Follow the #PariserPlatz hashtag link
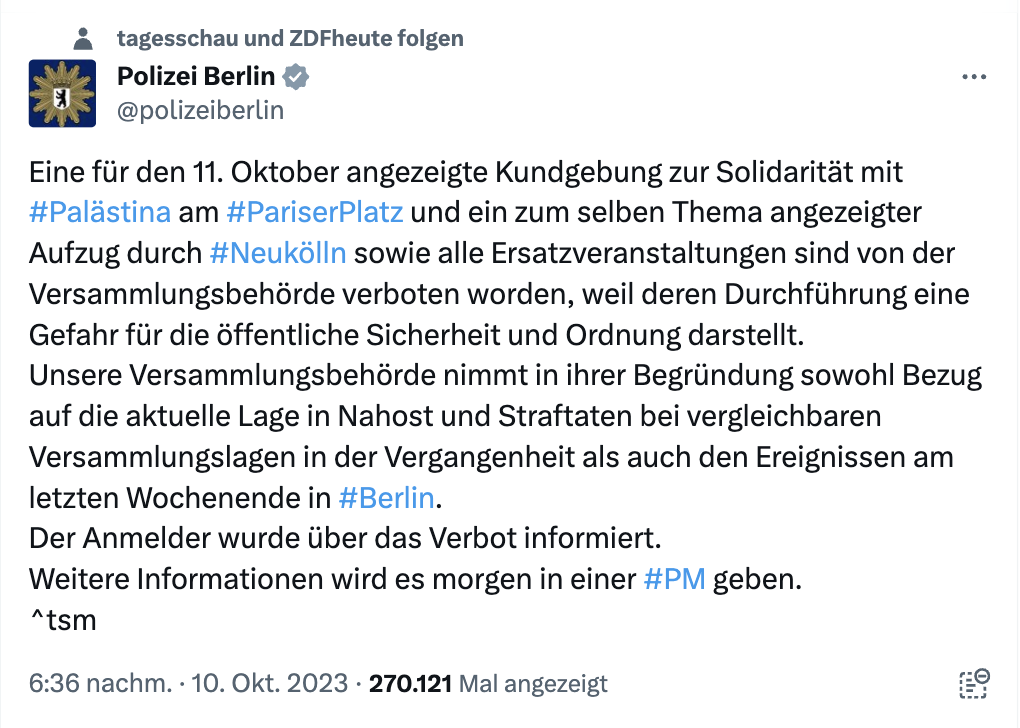 pyautogui.click(x=314, y=212)
